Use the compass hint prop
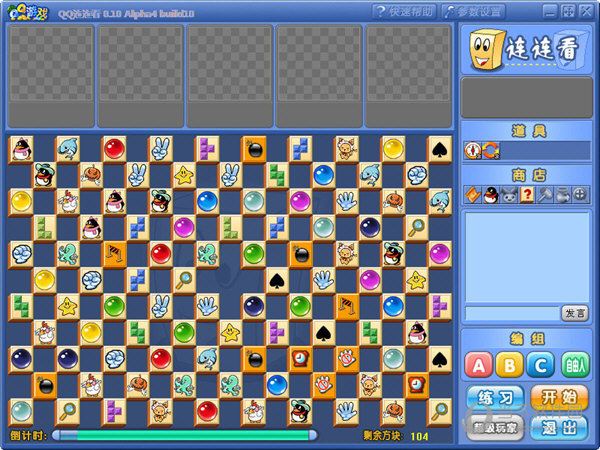Screen dimensions: 600x450 [473, 151]
